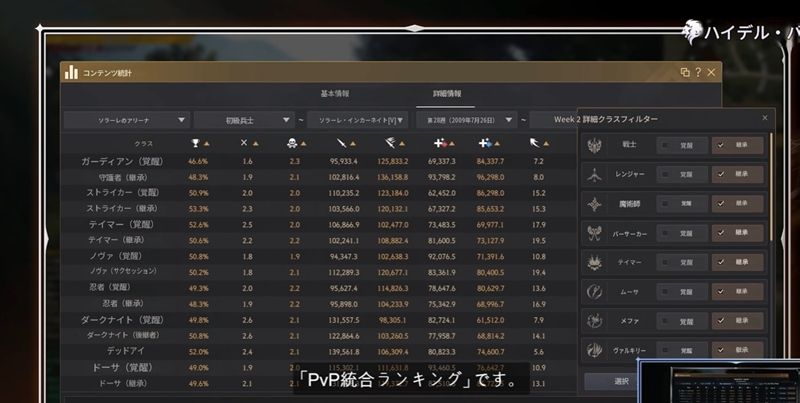Uncheck 継承 for 戦士
Screen dimensions: 800x403
point(720,145)
